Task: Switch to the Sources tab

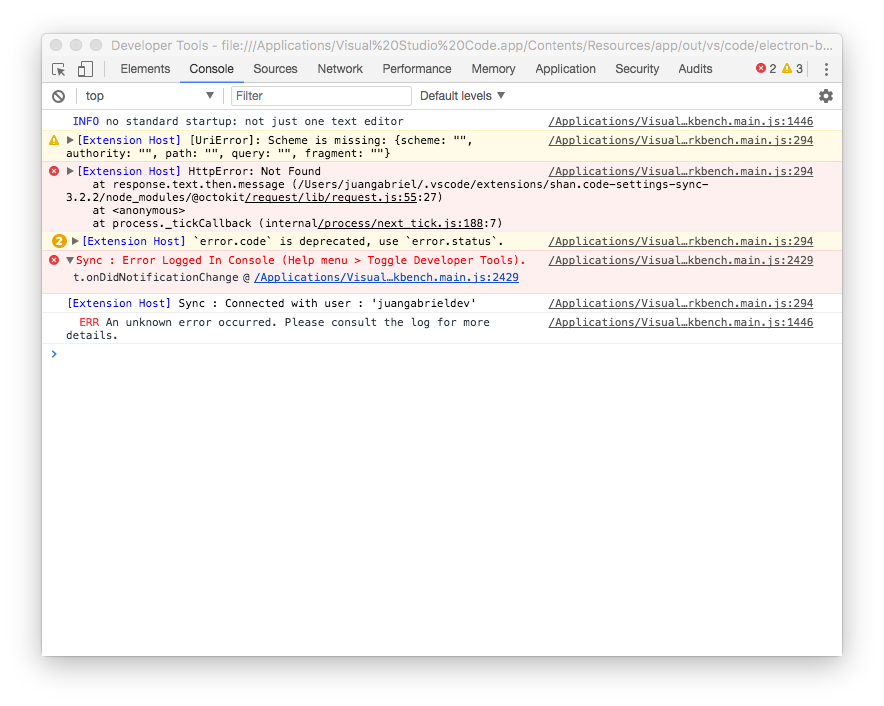Action: pyautogui.click(x=275, y=68)
